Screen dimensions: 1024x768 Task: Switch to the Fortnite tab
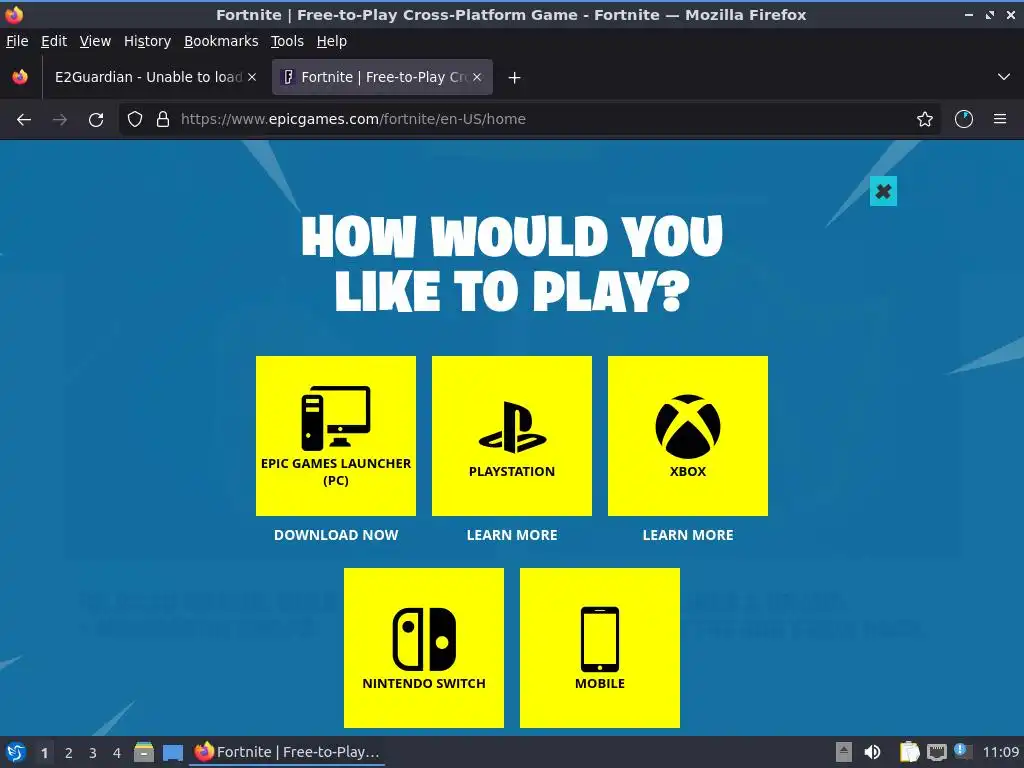382,77
